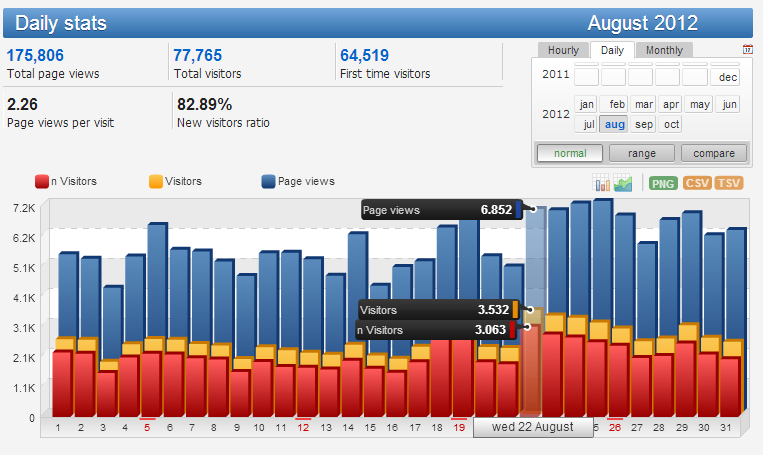
Task: Switch to bar chart view icon
Action: [601, 182]
